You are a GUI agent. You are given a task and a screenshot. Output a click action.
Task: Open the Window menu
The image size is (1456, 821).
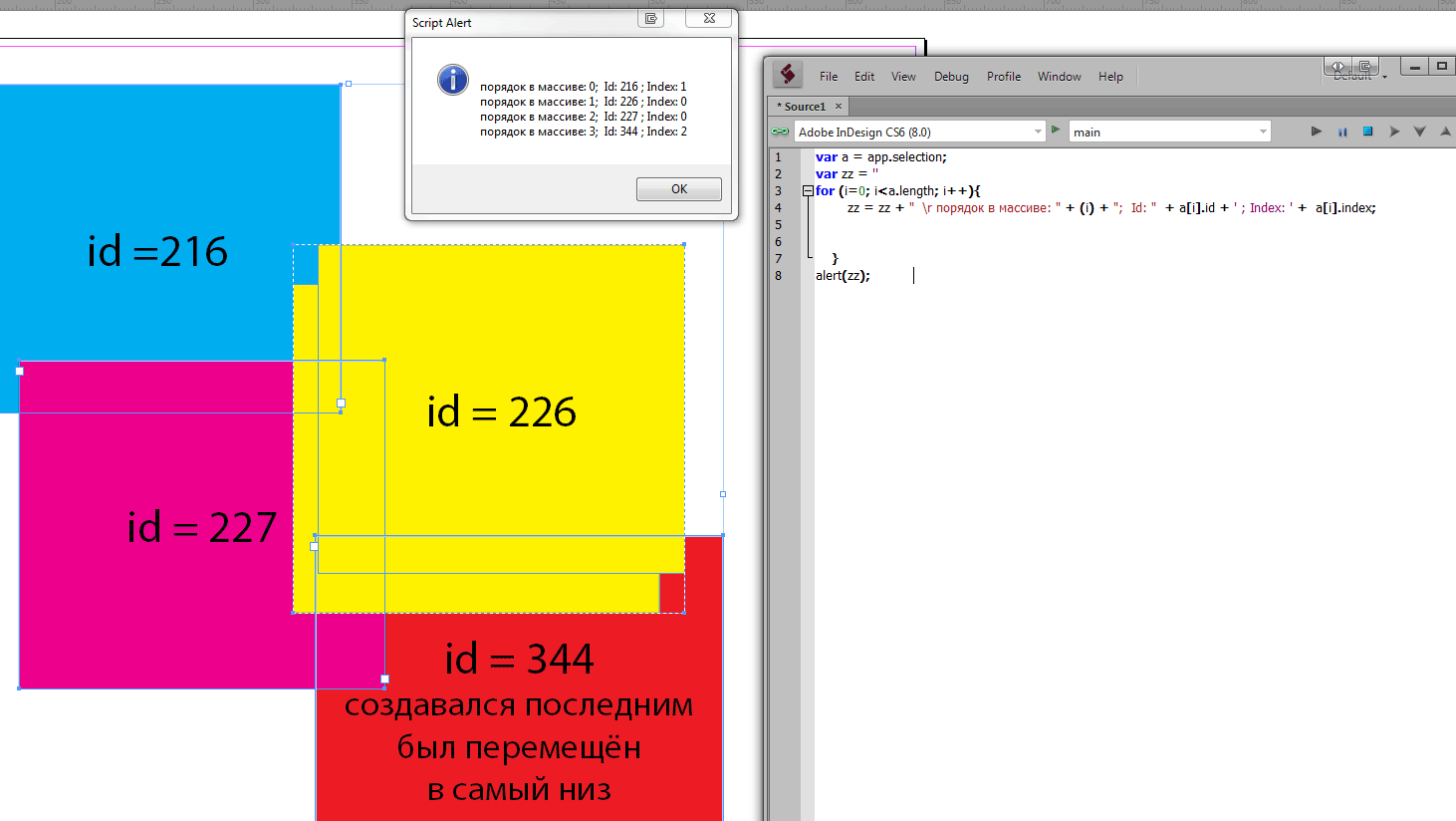1060,77
